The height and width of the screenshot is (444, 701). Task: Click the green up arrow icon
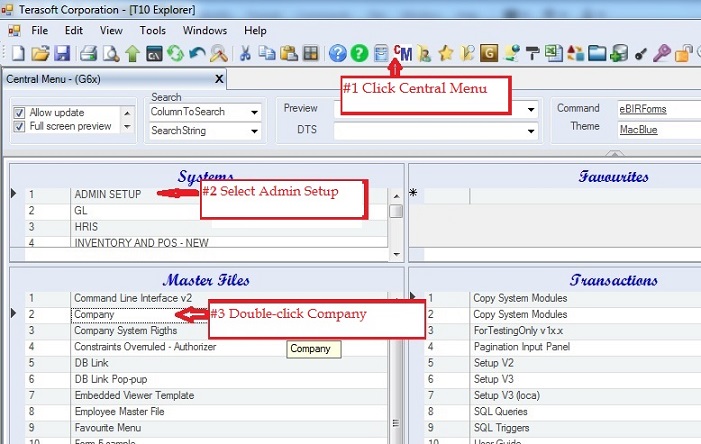[x=132, y=54]
